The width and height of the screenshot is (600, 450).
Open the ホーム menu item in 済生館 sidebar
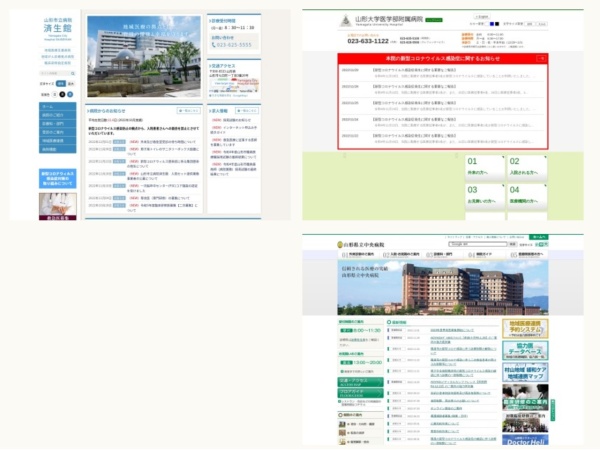pos(57,106)
